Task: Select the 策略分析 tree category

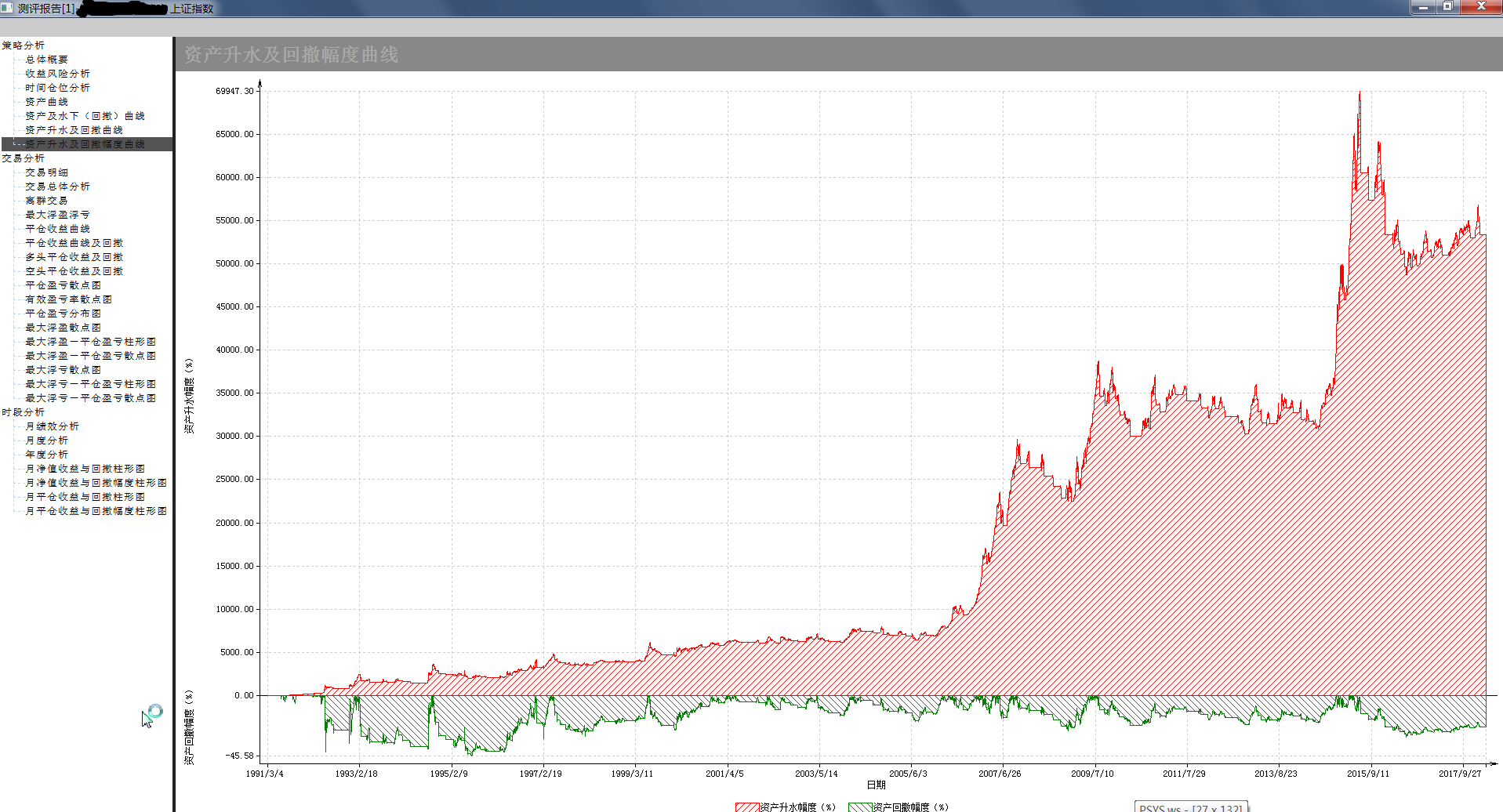Action: [24, 45]
